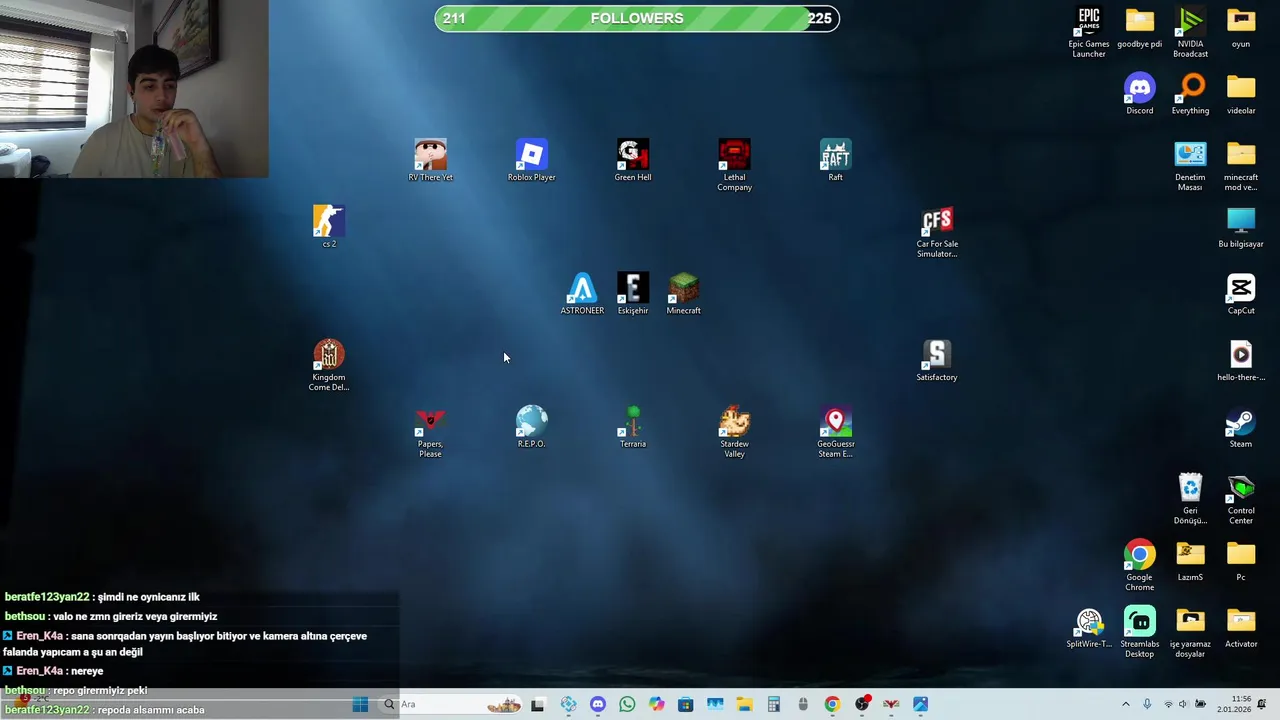Viewport: 1280px width, 720px height.
Task: Open WhatsApp from the taskbar
Action: tap(627, 705)
